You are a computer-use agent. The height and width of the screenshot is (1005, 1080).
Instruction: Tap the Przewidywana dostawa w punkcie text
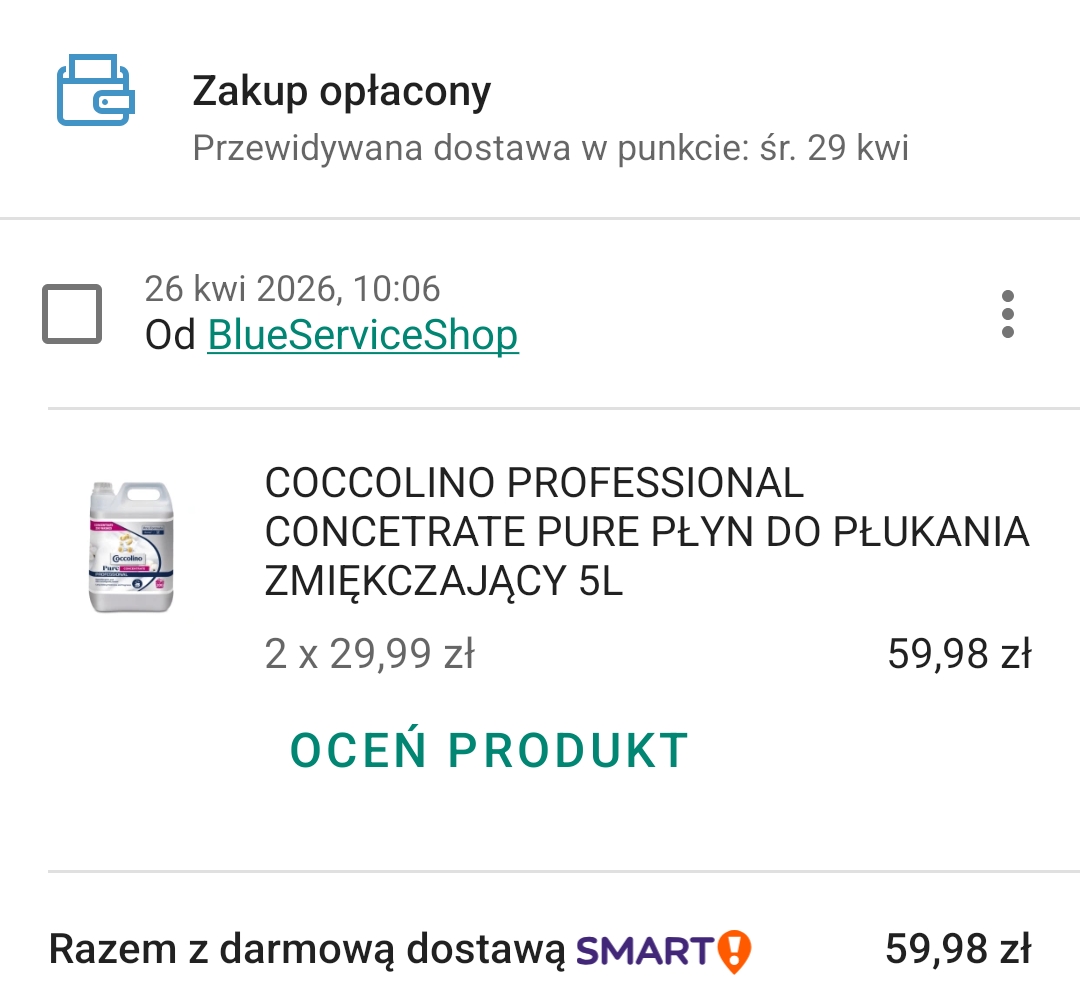click(470, 148)
